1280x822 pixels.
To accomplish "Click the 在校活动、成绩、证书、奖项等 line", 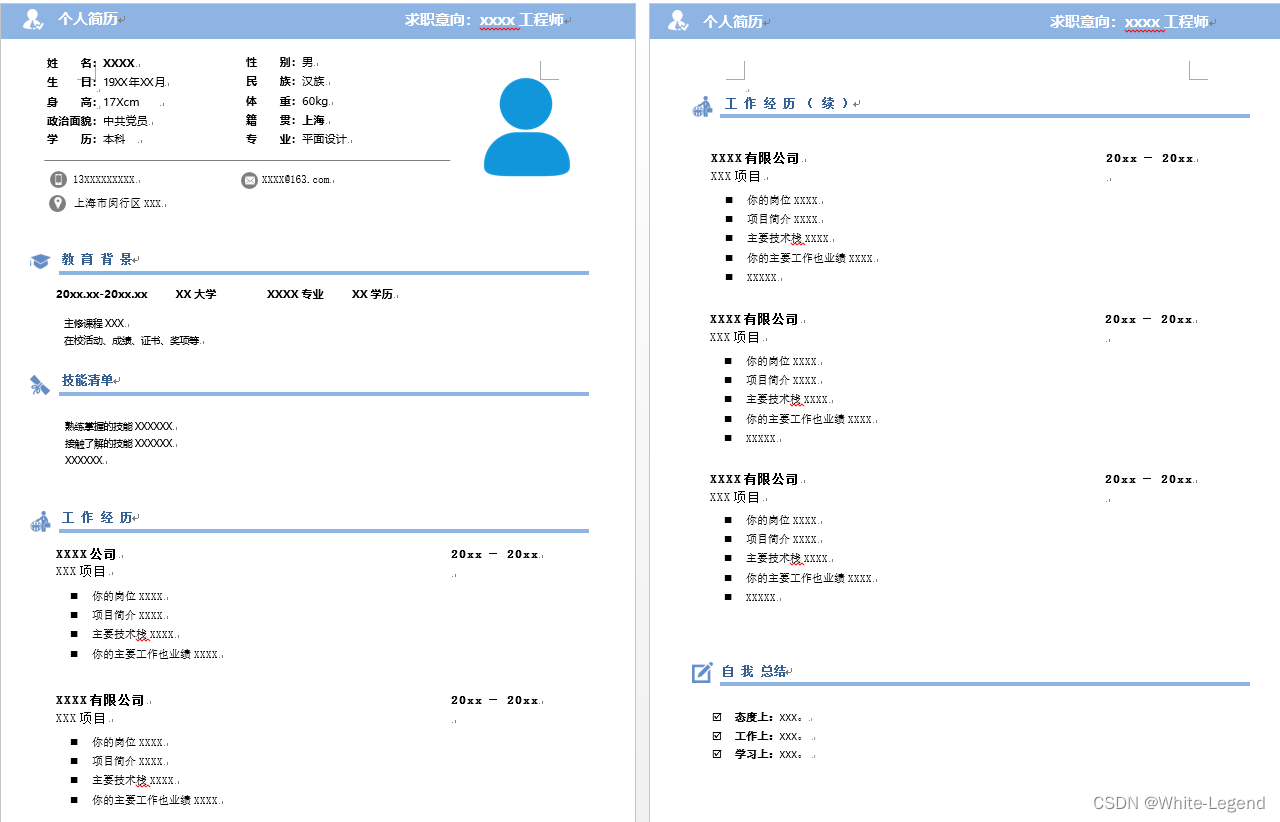I will tap(132, 341).
